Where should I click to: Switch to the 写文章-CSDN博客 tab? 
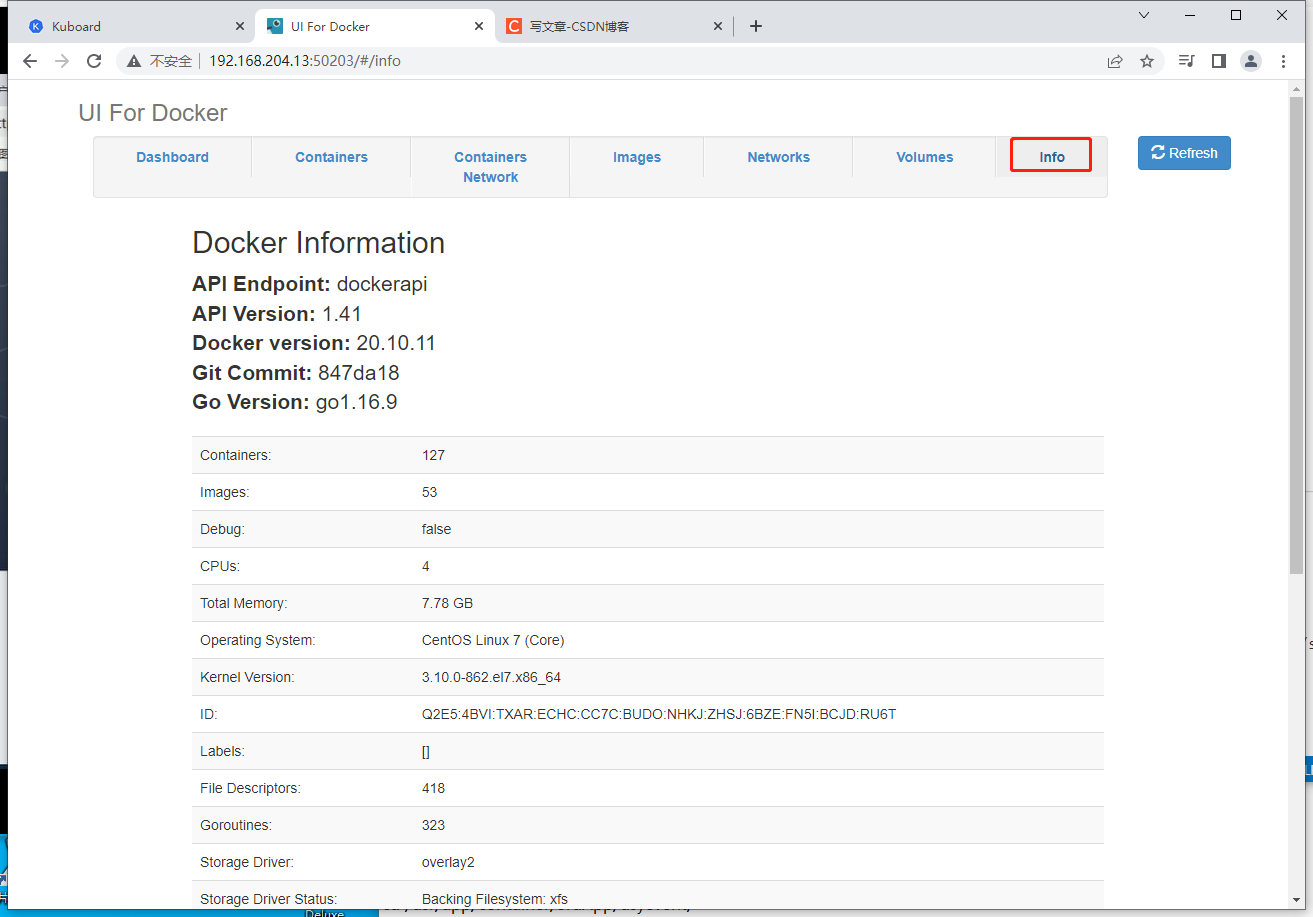tap(614, 26)
